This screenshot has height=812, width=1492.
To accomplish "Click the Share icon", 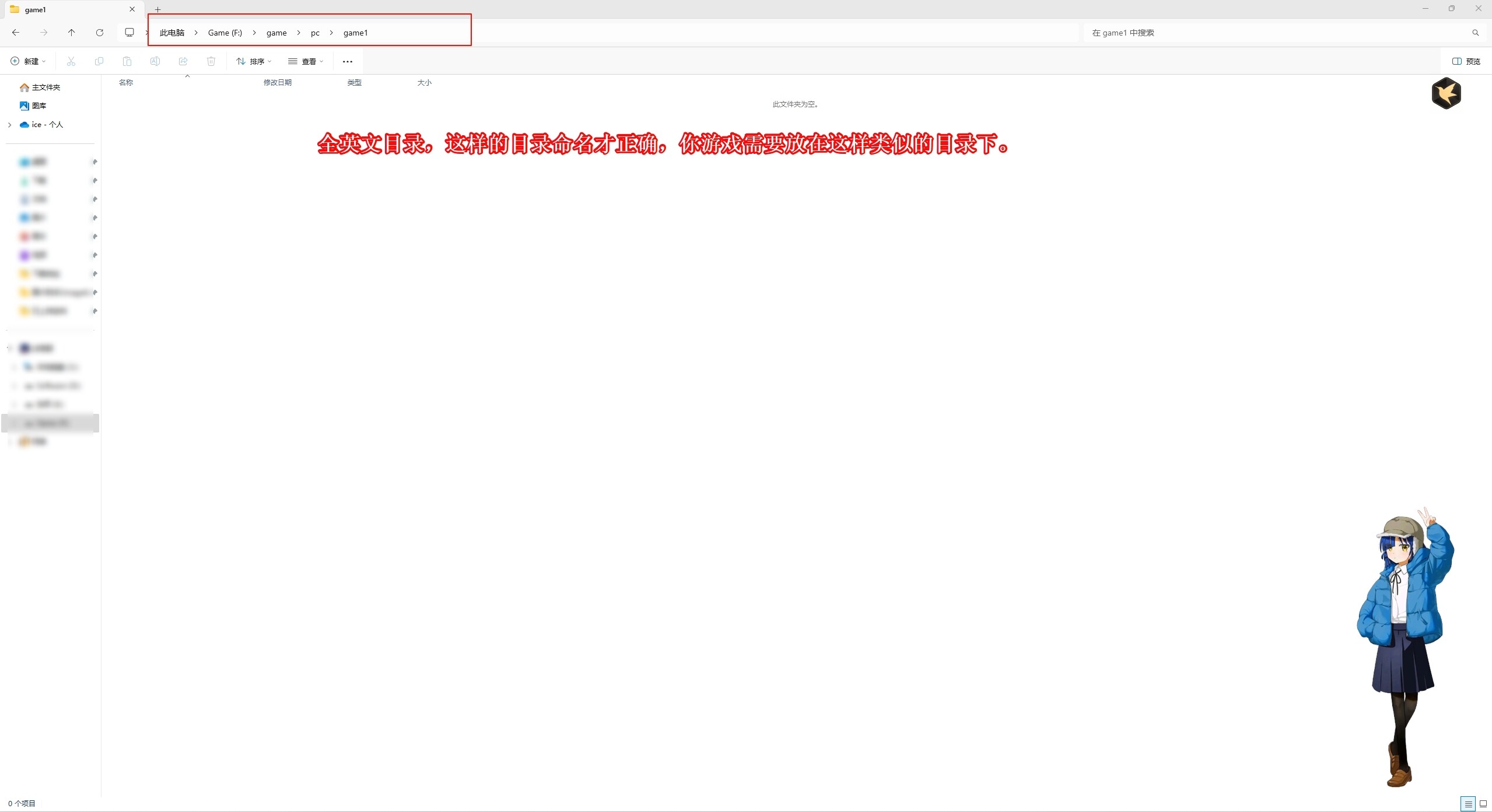I will pyautogui.click(x=183, y=61).
